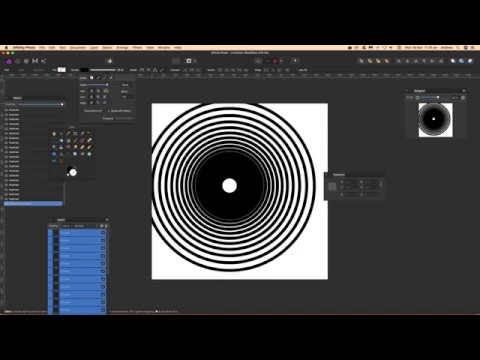Choose the Solid Line stroke style icon
The width and height of the screenshot is (480, 360).
pos(98,77)
